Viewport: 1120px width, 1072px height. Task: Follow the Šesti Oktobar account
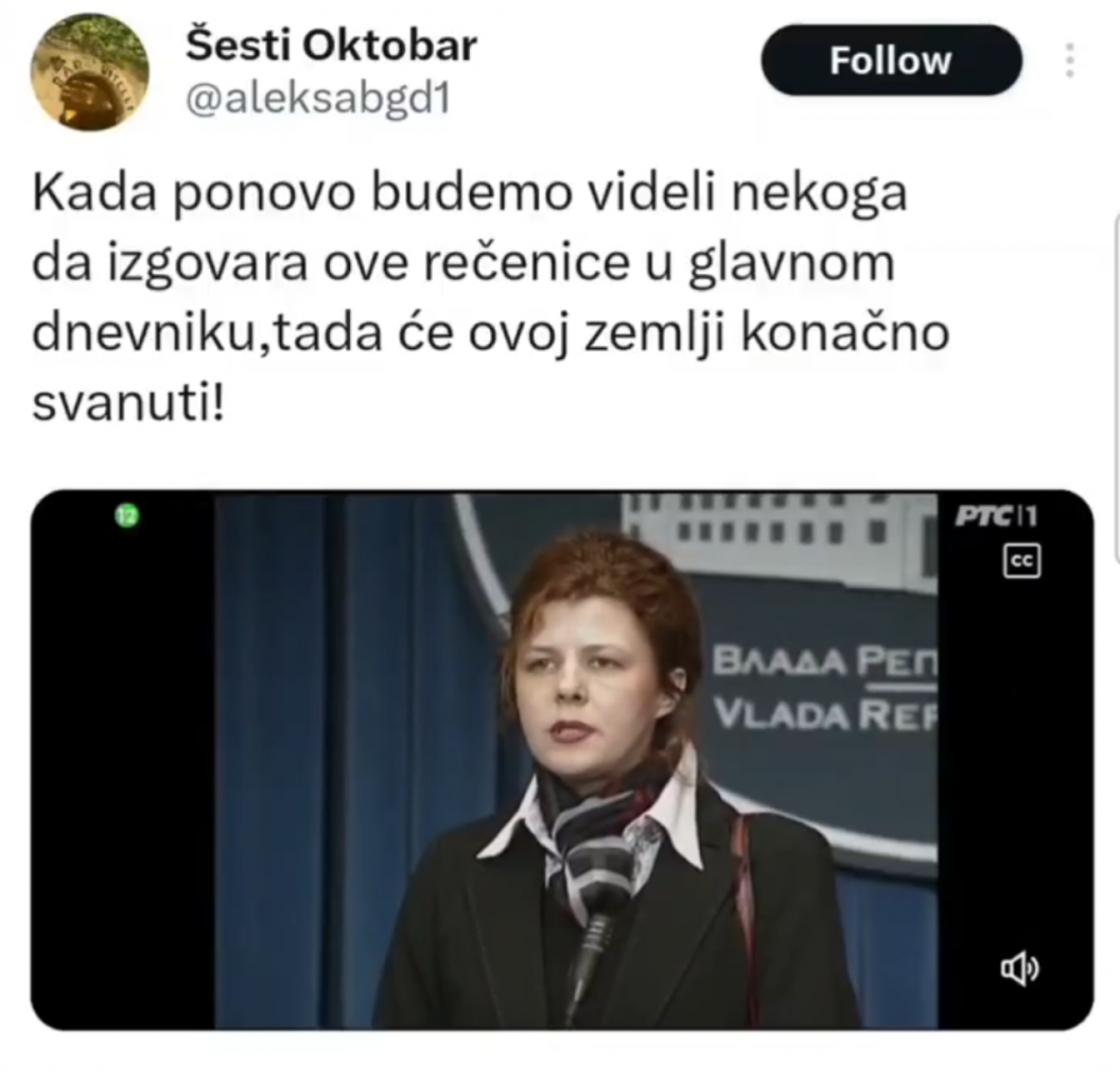(891, 60)
